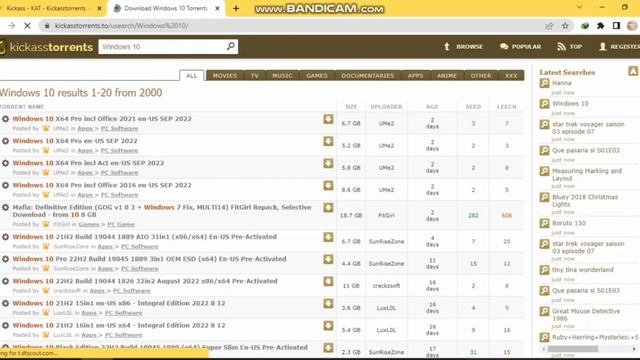Open Windows 10 21H2 15in1 x86 Integral Edition link

click(119, 303)
